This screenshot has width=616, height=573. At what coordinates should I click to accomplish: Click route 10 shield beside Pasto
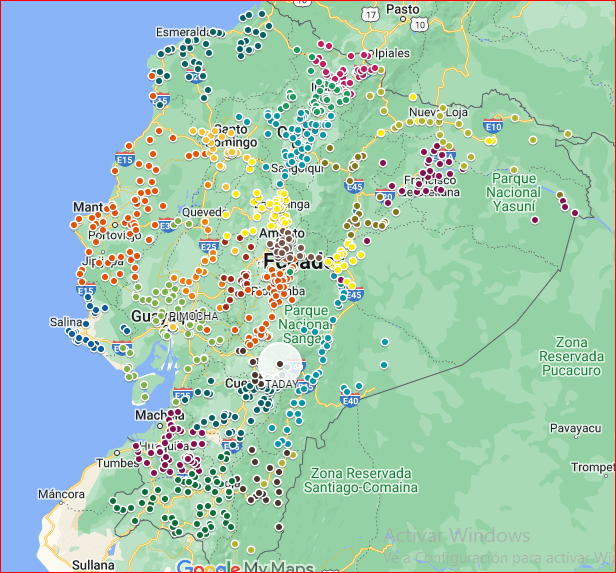click(419, 23)
